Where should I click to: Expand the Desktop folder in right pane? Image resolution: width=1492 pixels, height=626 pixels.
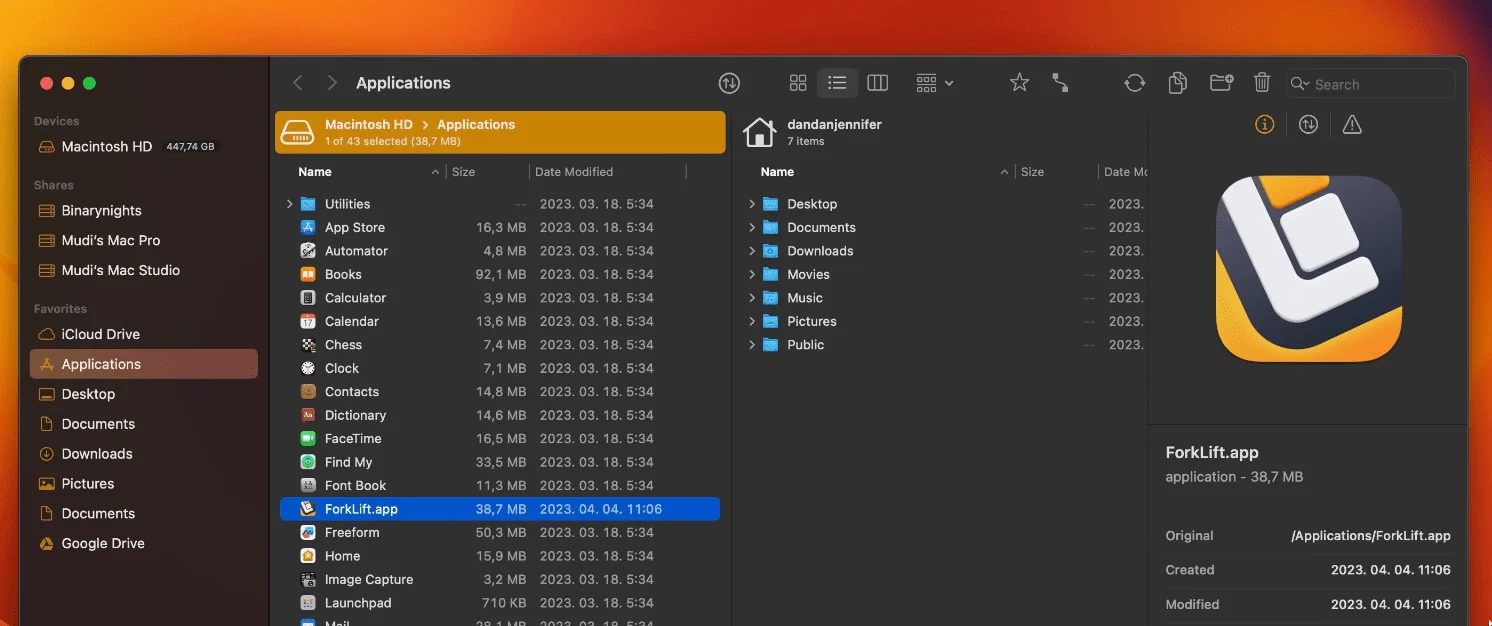pyautogui.click(x=752, y=204)
